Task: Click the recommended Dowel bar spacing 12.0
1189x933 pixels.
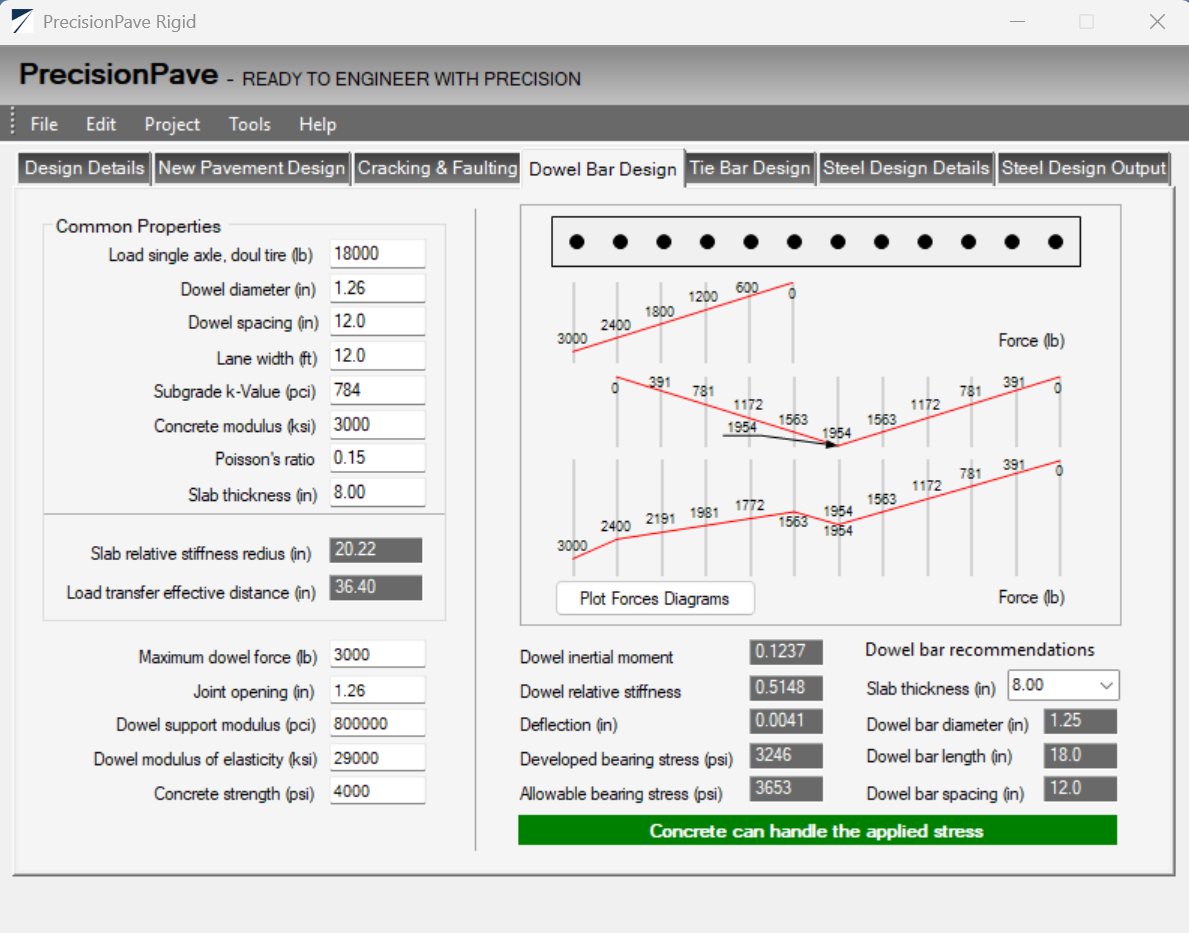Action: (x=1080, y=789)
